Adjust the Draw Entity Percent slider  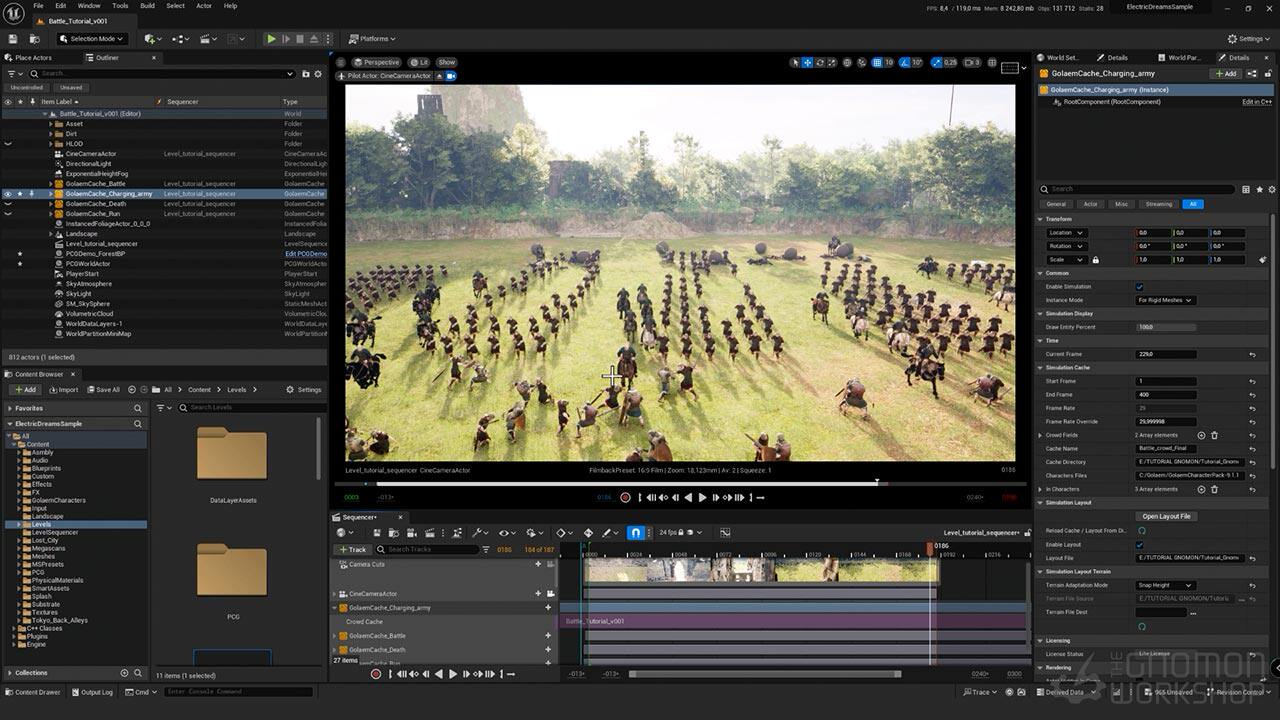click(1166, 327)
